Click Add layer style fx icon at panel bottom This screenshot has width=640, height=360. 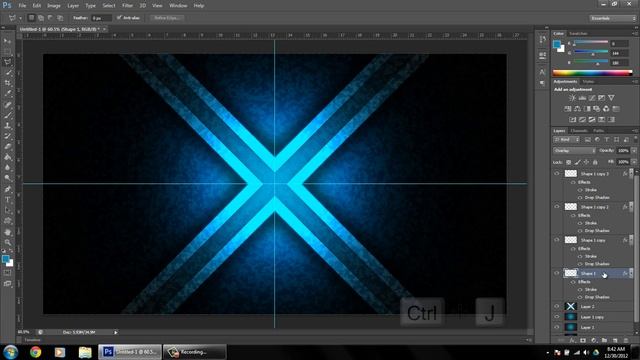coord(572,340)
